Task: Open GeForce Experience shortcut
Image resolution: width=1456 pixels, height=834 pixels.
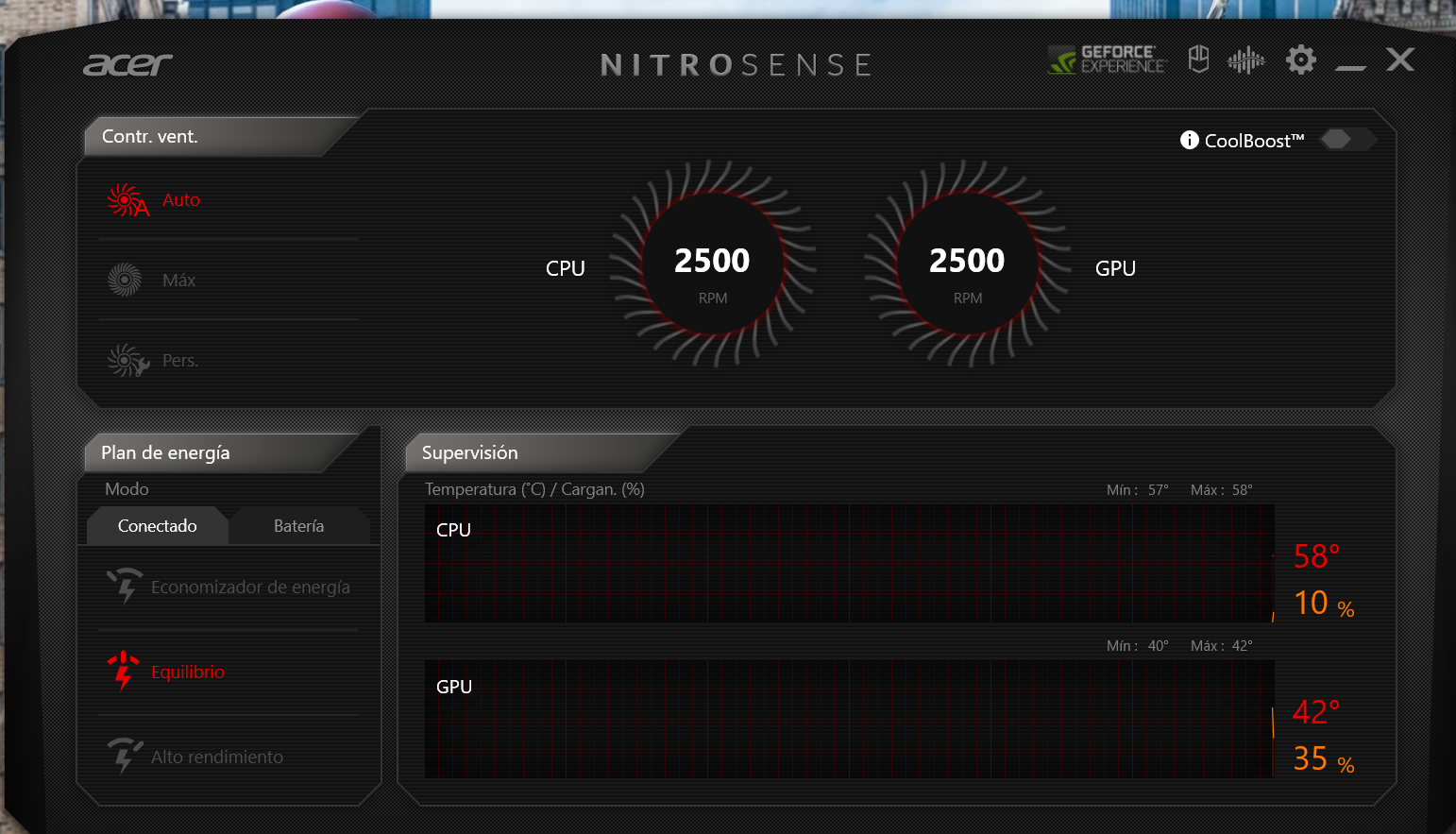Action: point(1108,60)
